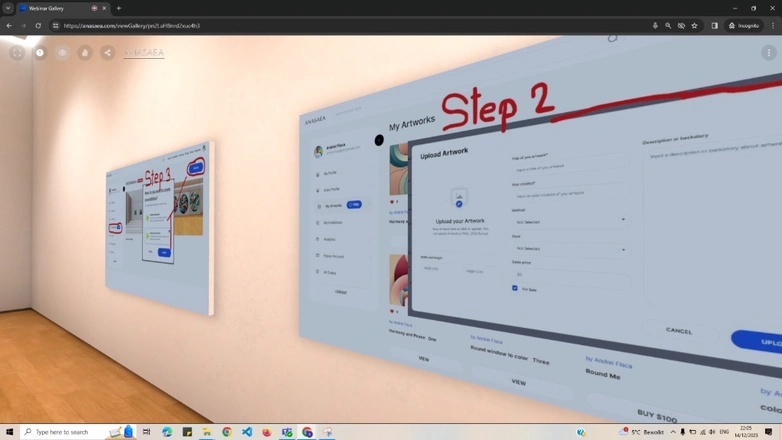Click the Windows Start button
This screenshot has width=782, height=440.
pos(10,432)
